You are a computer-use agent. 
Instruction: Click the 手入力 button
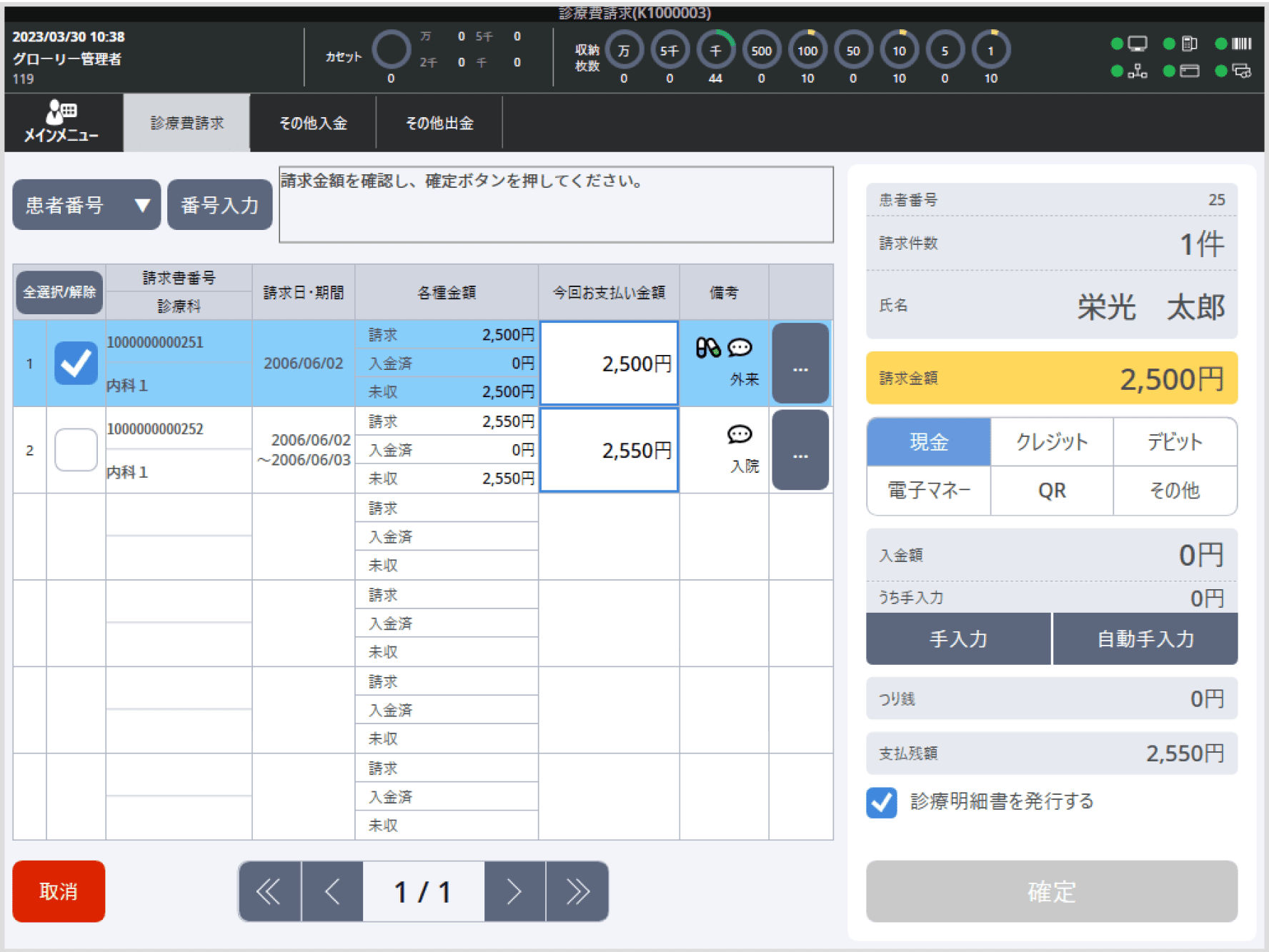pos(958,638)
